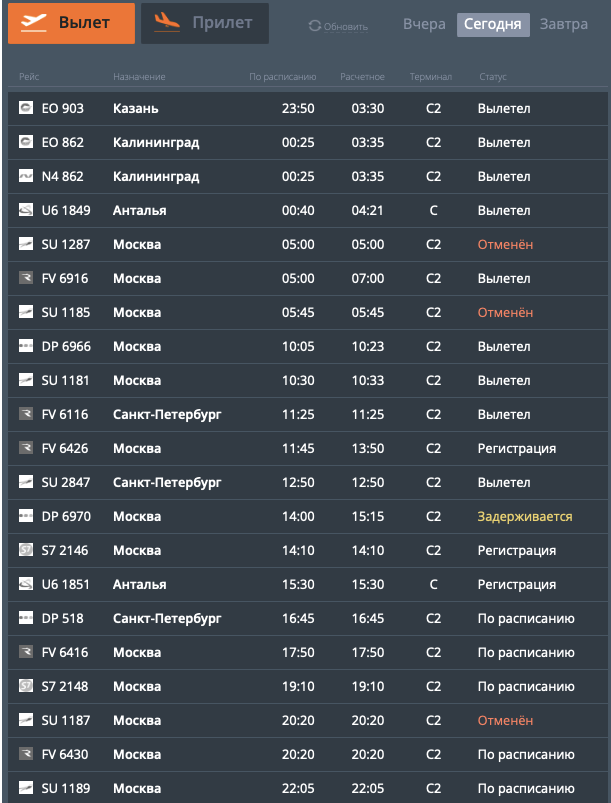
Task: Switch to the Вылет departures tab
Action: click(x=71, y=24)
